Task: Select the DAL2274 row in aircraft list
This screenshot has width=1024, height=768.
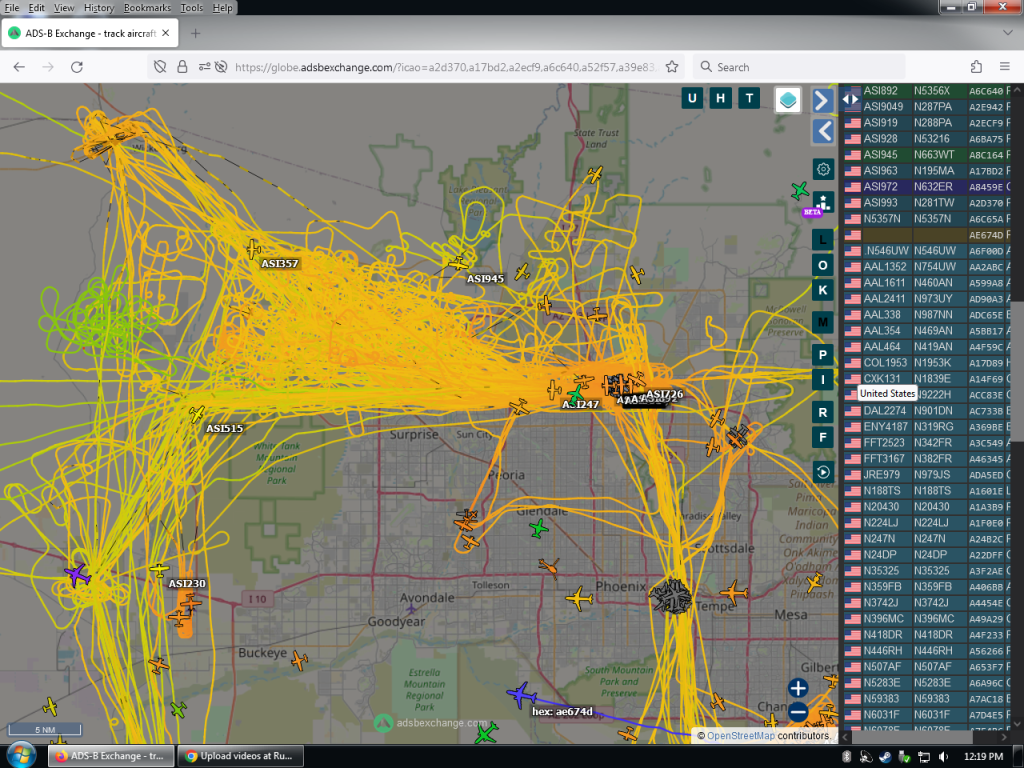Action: (927, 411)
